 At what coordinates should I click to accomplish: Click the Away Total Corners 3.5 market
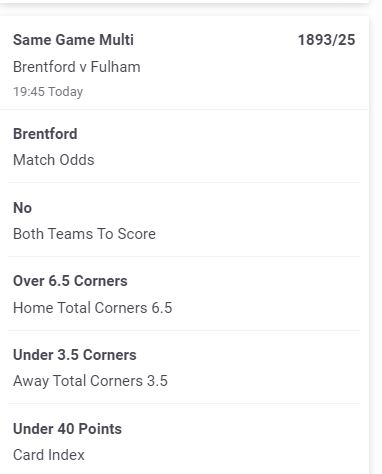pos(90,381)
